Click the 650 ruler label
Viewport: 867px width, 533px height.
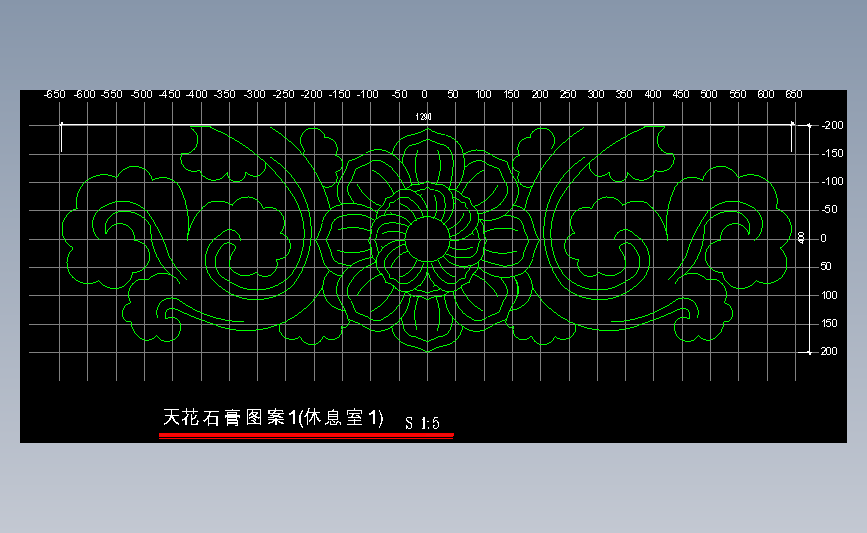pyautogui.click(x=794, y=95)
